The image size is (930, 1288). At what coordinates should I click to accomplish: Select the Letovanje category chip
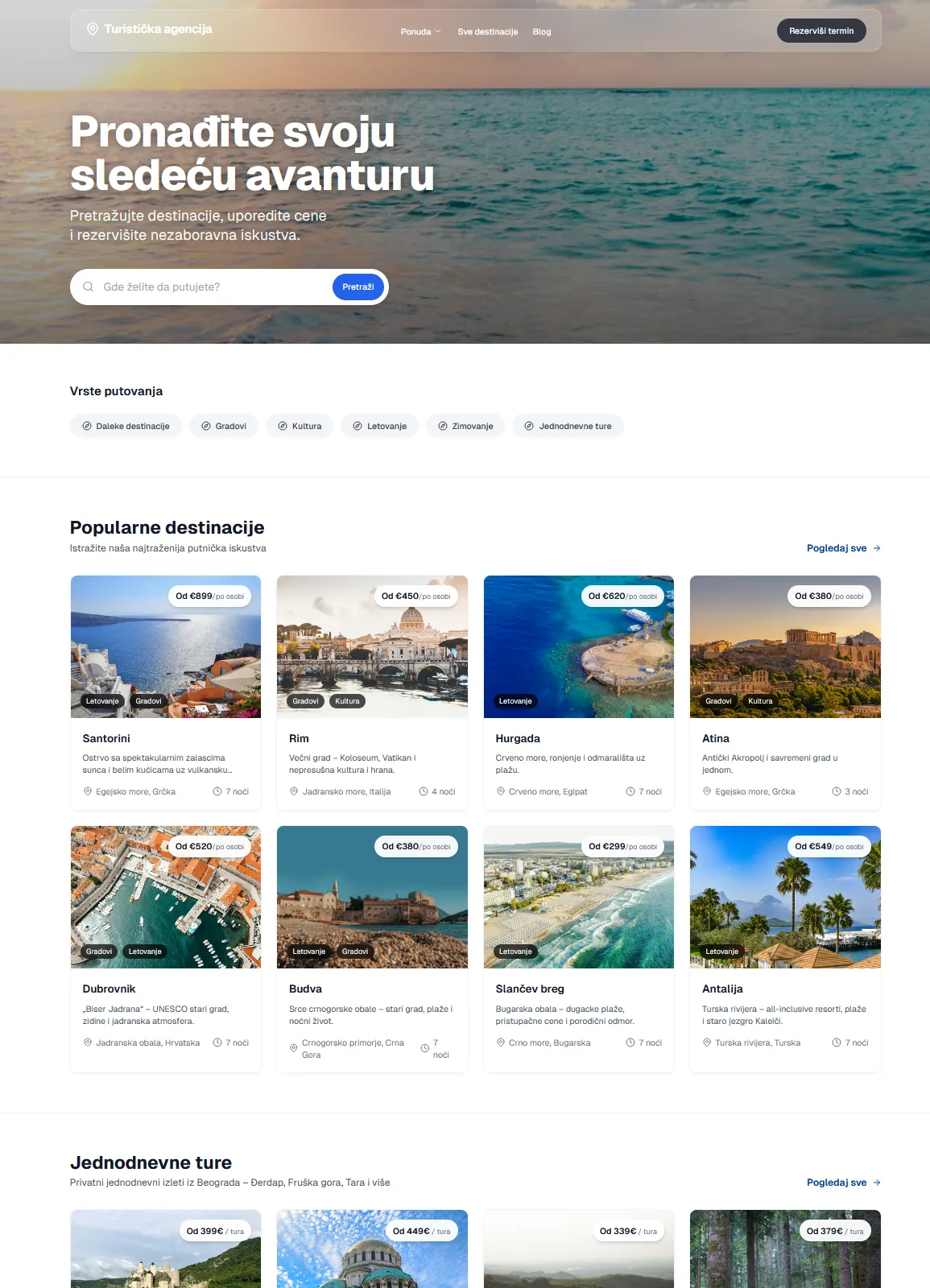tap(379, 426)
